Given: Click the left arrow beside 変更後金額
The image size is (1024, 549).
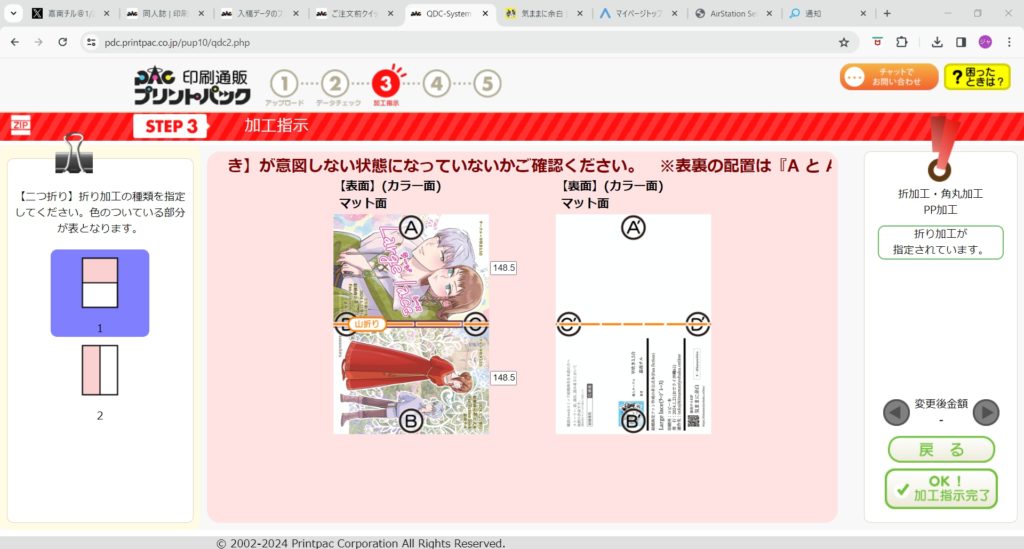Looking at the screenshot, I should (x=896, y=412).
